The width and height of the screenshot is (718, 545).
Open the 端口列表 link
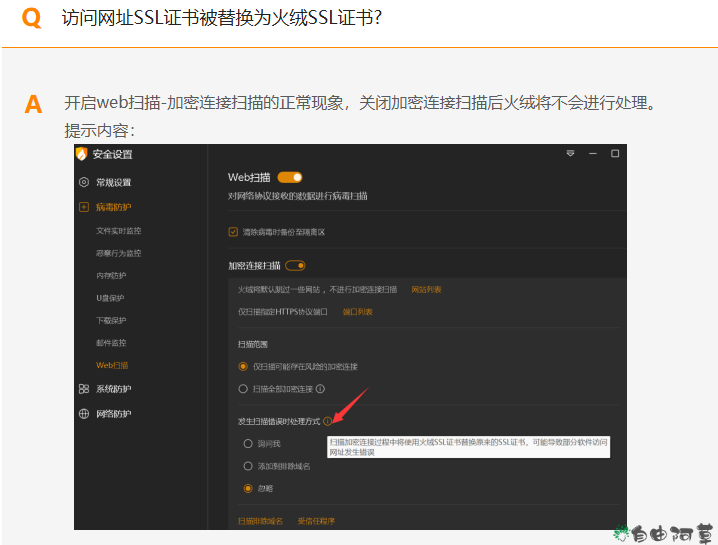pos(358,312)
